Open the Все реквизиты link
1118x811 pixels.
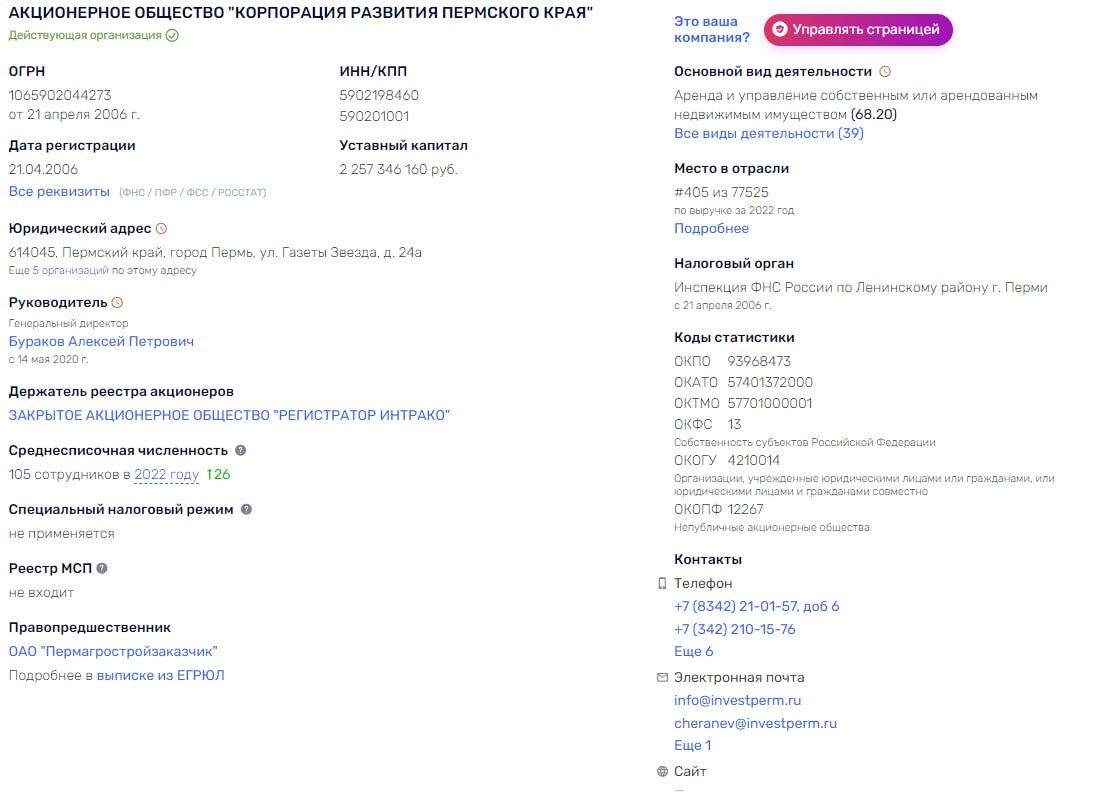coord(59,191)
